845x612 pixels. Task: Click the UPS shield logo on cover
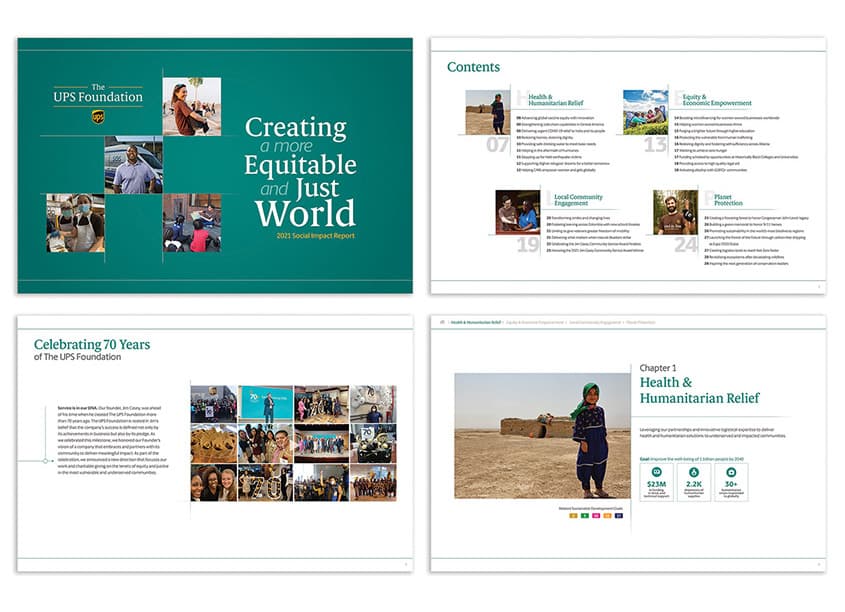coord(98,116)
